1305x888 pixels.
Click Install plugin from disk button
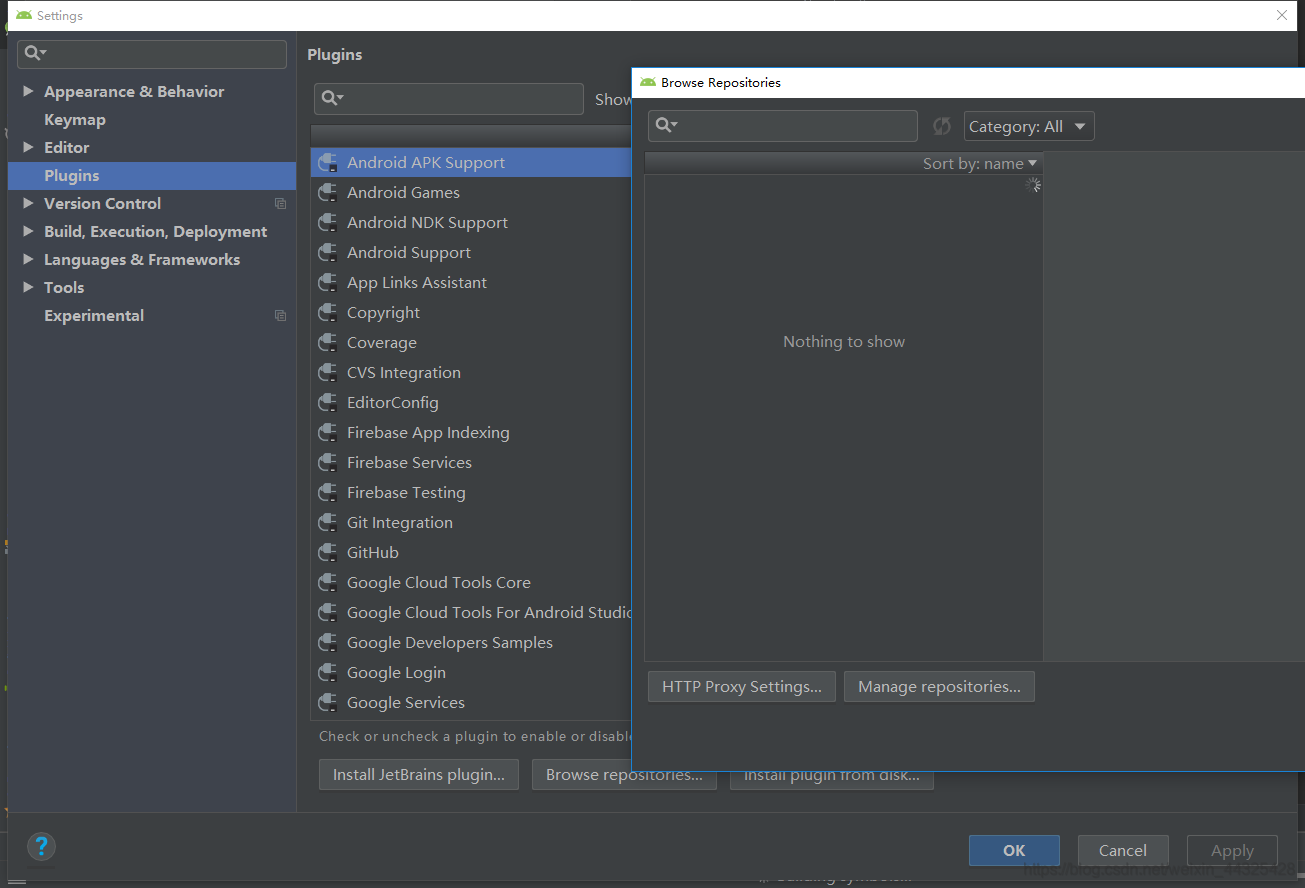(832, 776)
